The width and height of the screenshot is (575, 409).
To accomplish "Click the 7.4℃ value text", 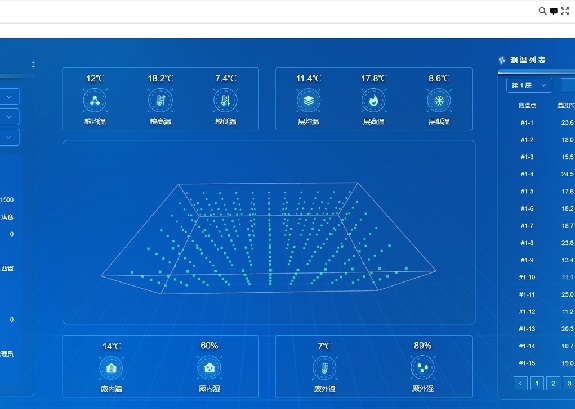I will 226,78.
